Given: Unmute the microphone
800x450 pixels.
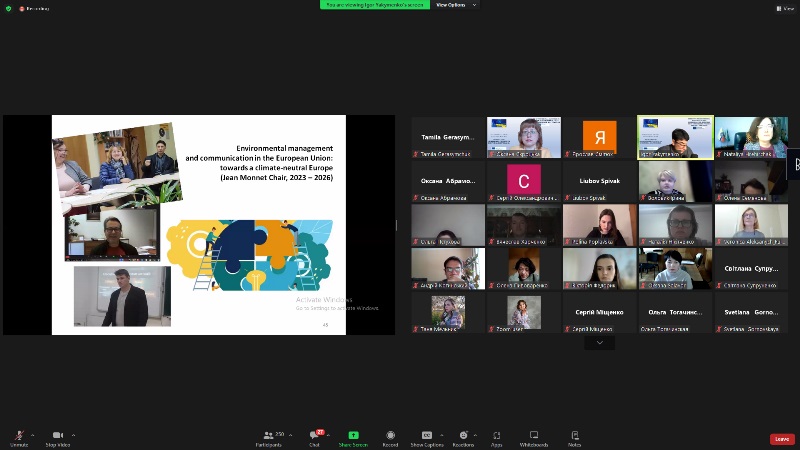Looking at the screenshot, I should click(x=19, y=436).
